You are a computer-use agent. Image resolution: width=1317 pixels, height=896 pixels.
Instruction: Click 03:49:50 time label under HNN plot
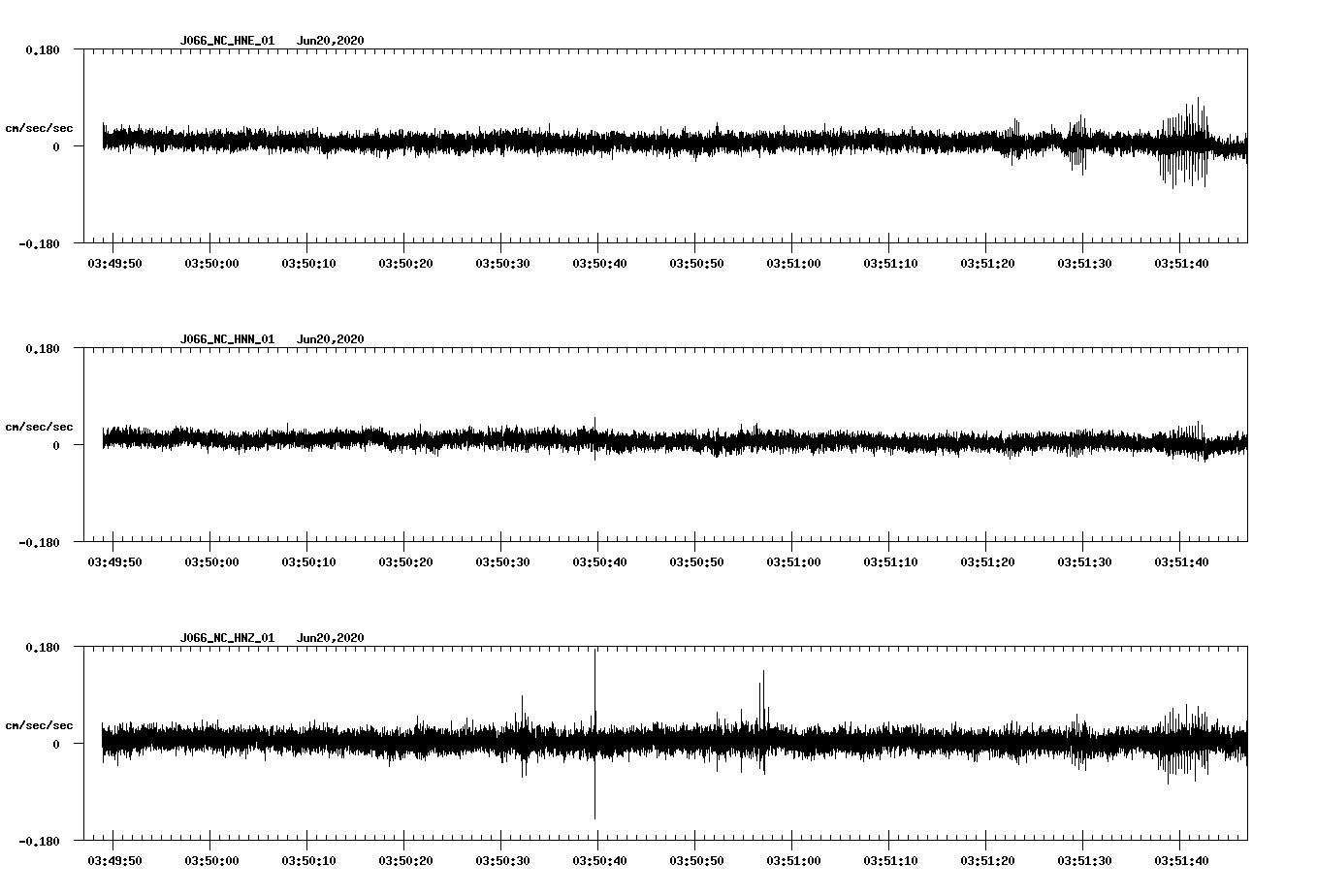click(x=114, y=561)
